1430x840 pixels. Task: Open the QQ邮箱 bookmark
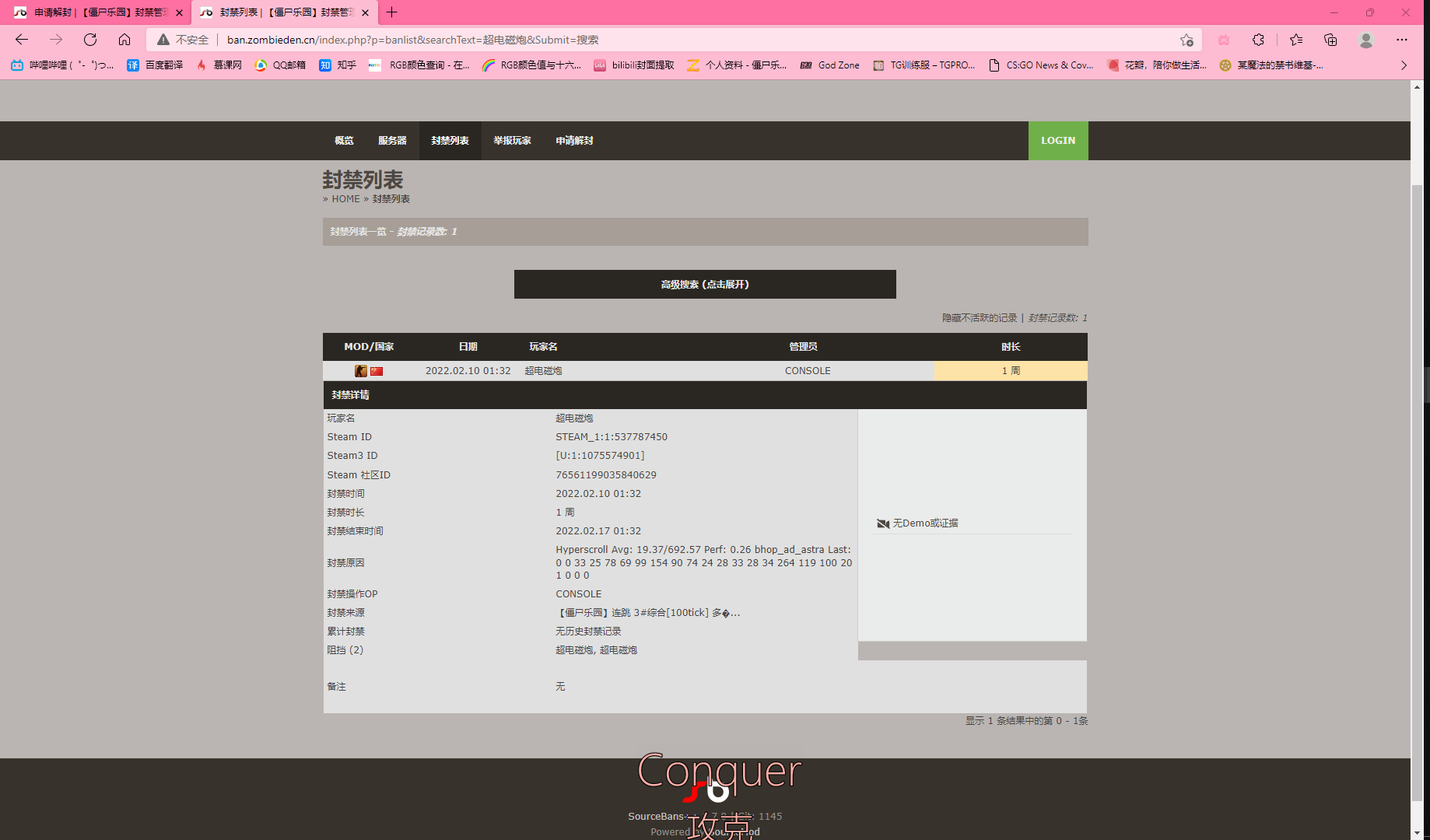[x=280, y=65]
